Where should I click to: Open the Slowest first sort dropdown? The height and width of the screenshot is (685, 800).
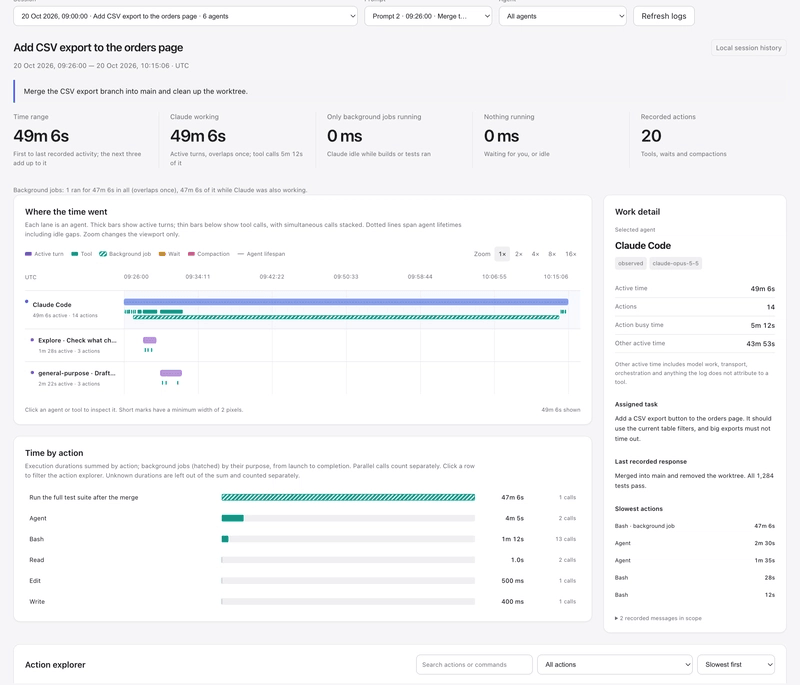(736, 665)
